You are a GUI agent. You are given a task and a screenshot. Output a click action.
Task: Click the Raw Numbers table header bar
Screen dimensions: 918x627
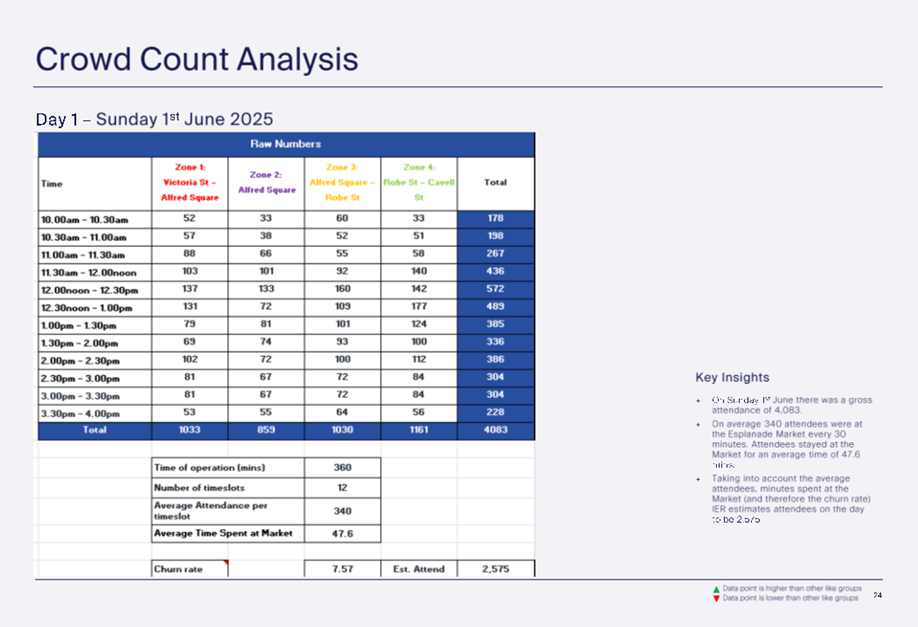point(286,144)
